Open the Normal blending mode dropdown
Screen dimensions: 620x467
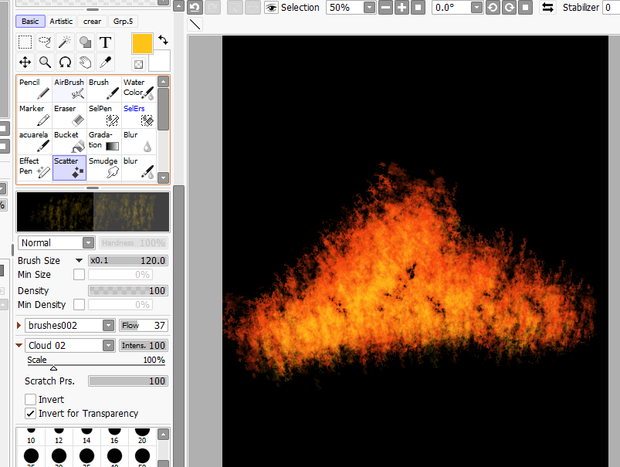[56, 243]
